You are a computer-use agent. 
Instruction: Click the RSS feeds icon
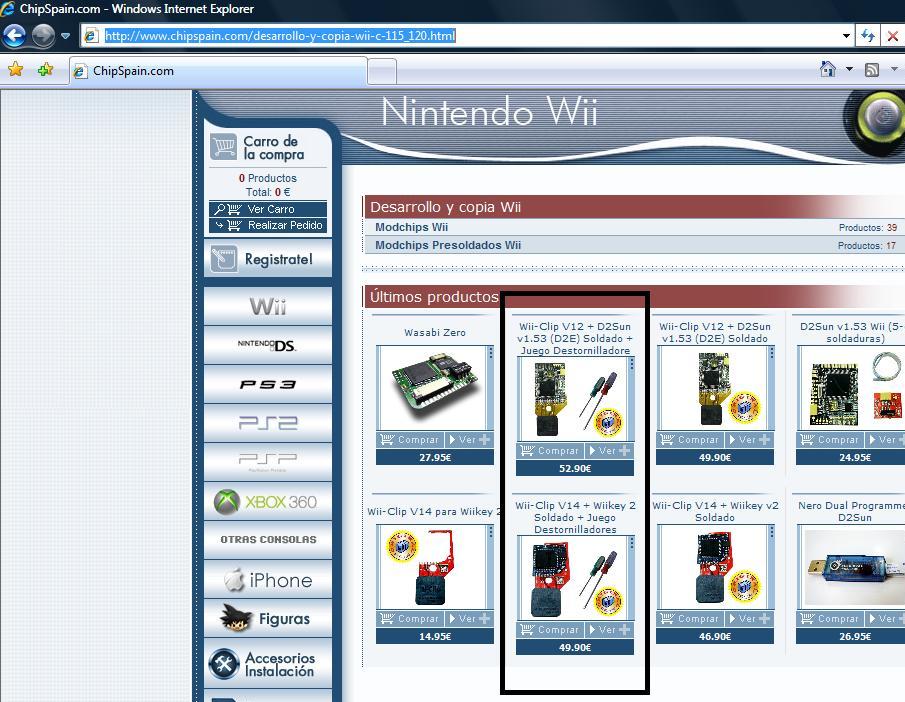pyautogui.click(x=872, y=70)
